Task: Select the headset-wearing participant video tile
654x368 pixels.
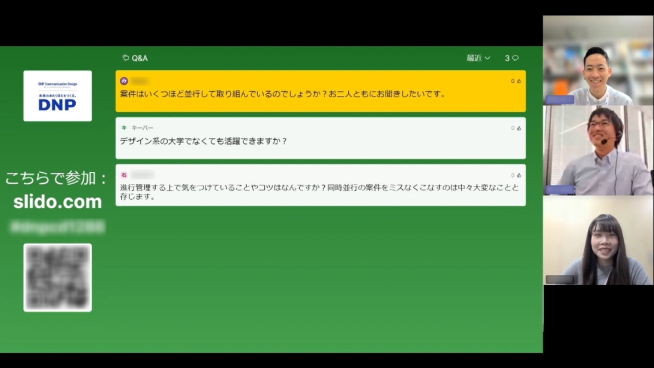Action: click(598, 150)
